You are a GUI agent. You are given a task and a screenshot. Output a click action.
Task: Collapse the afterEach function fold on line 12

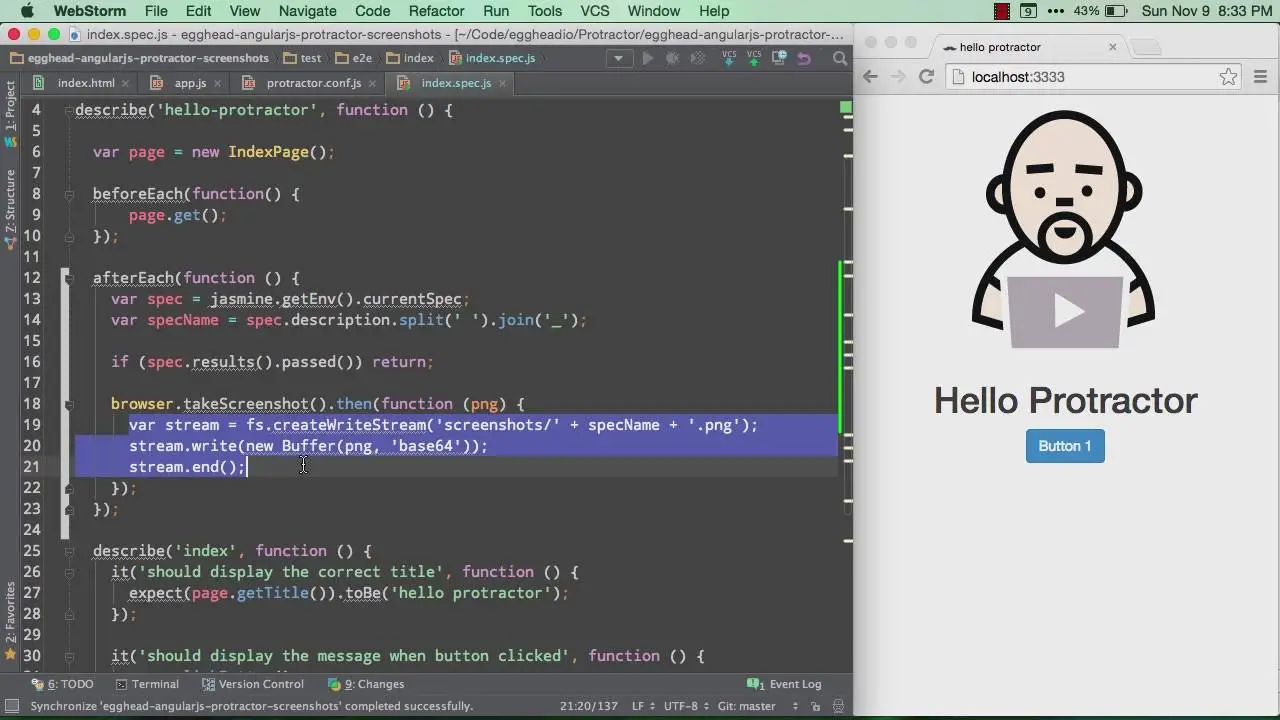(69, 278)
